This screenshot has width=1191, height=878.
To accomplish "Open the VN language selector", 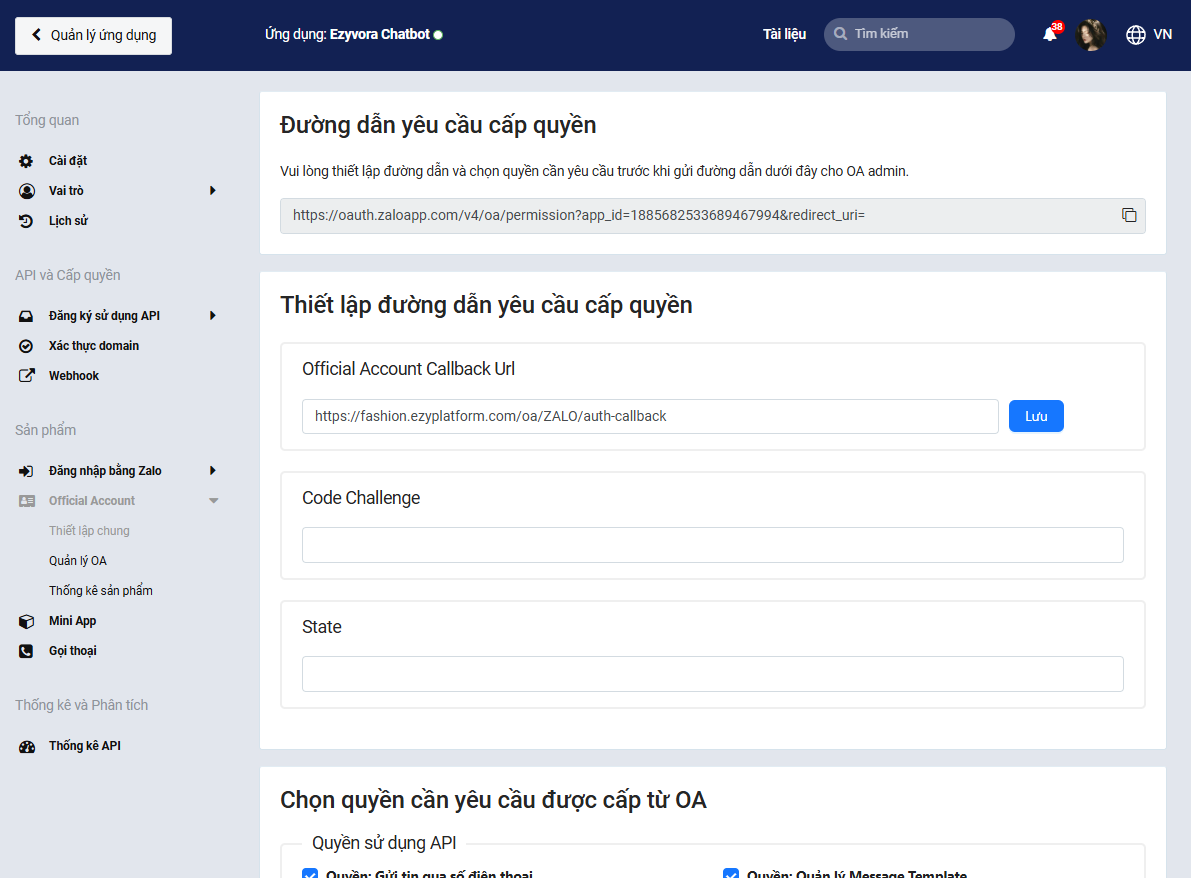I will [1162, 34].
